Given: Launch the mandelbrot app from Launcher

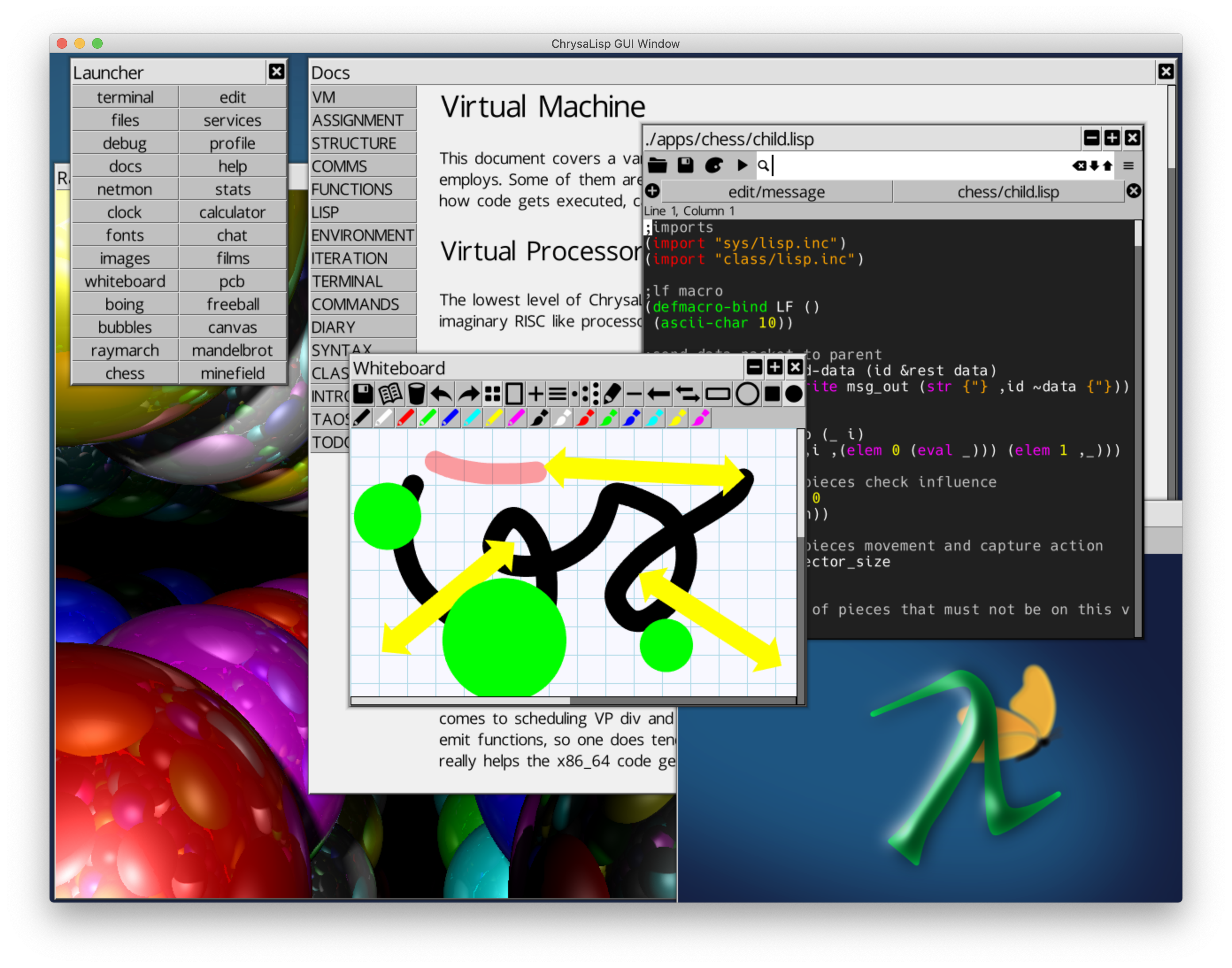Looking at the screenshot, I should click(232, 350).
